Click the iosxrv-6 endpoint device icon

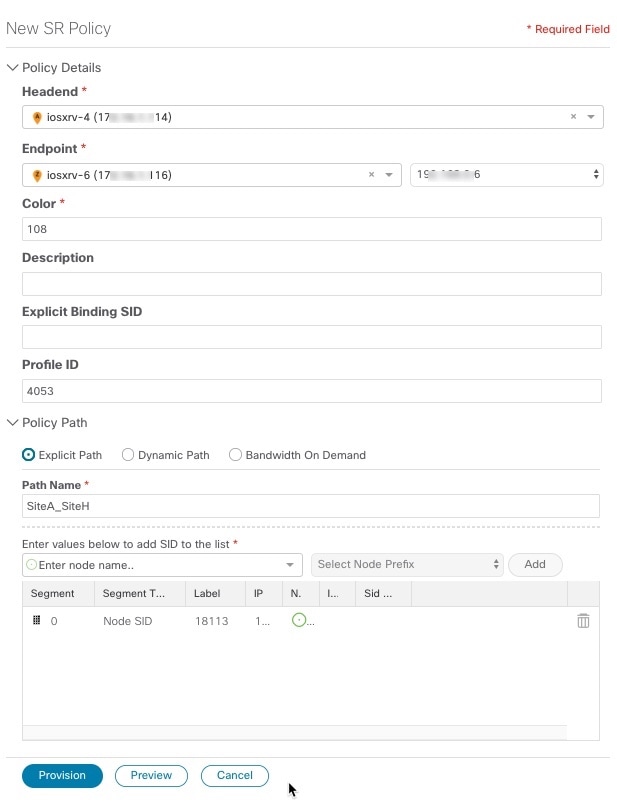pyautogui.click(x=37, y=176)
